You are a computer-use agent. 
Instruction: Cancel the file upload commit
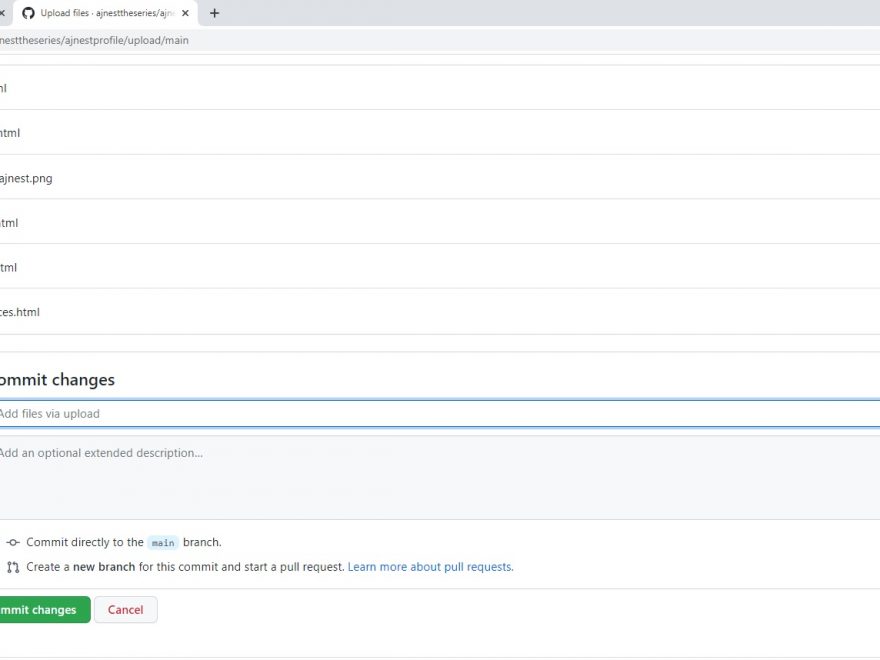(125, 610)
